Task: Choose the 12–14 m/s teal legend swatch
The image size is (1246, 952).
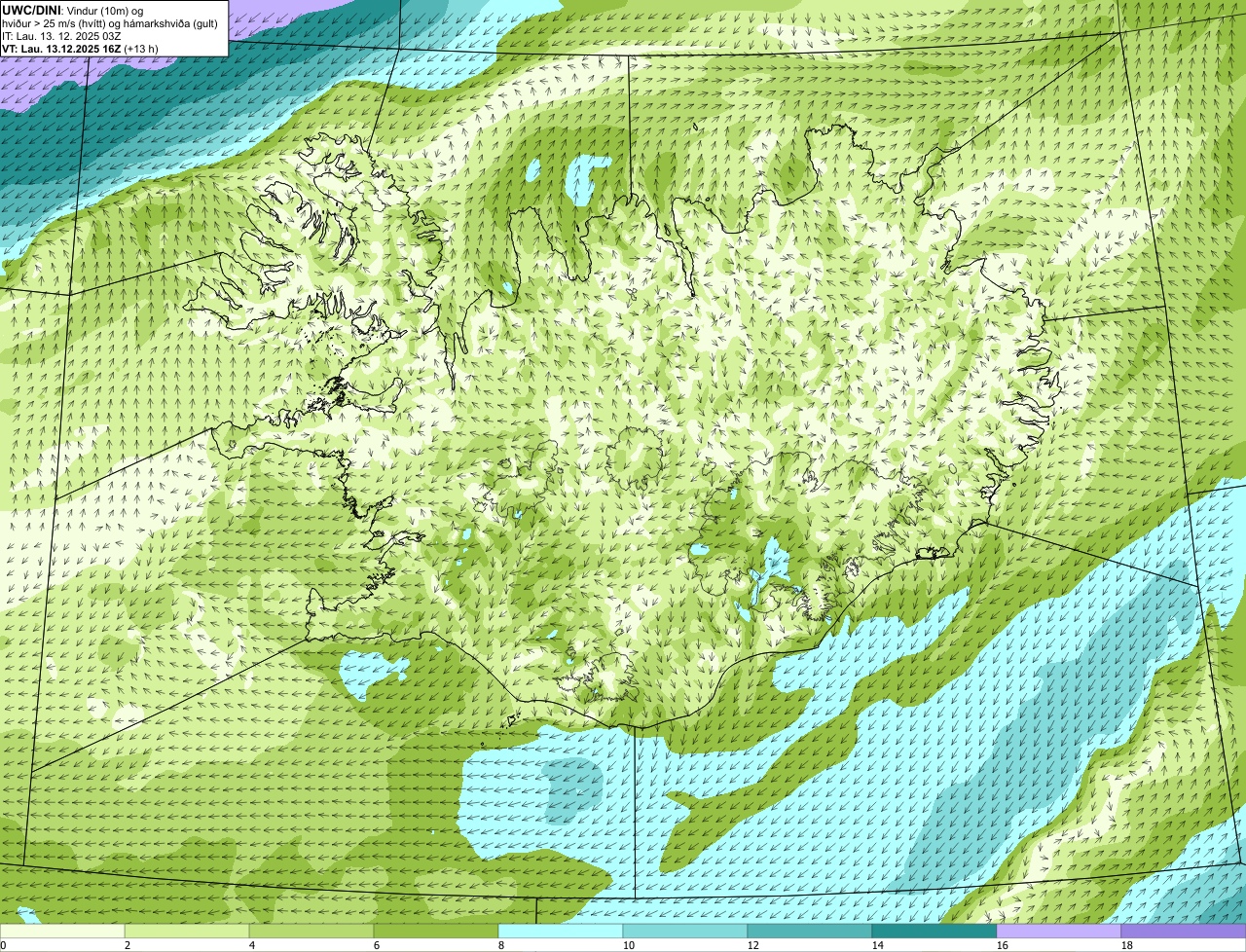Action: point(810,931)
